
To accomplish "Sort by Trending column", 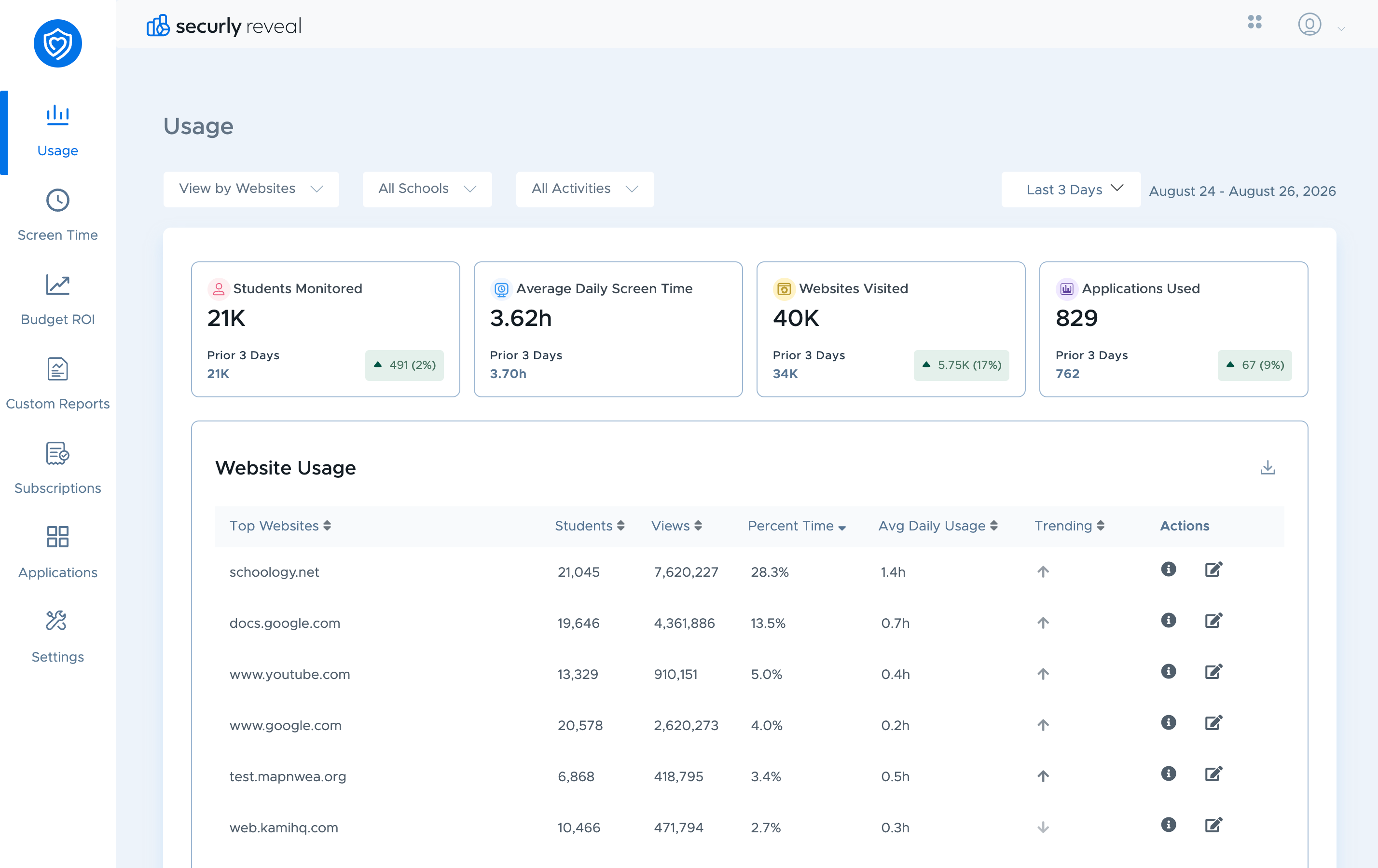I will click(1069, 526).
